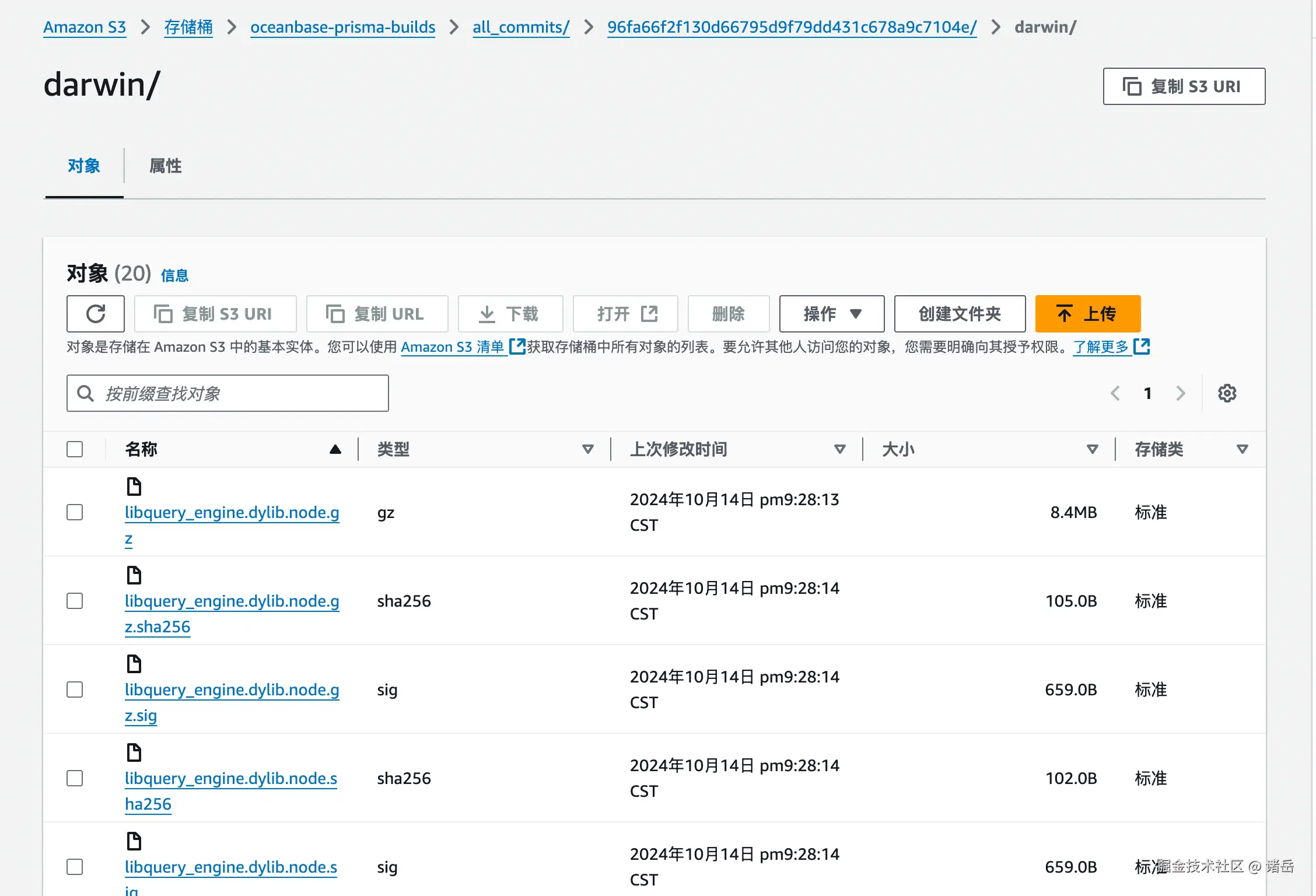
Task: Switch to the 属性 tab
Action: point(165,166)
